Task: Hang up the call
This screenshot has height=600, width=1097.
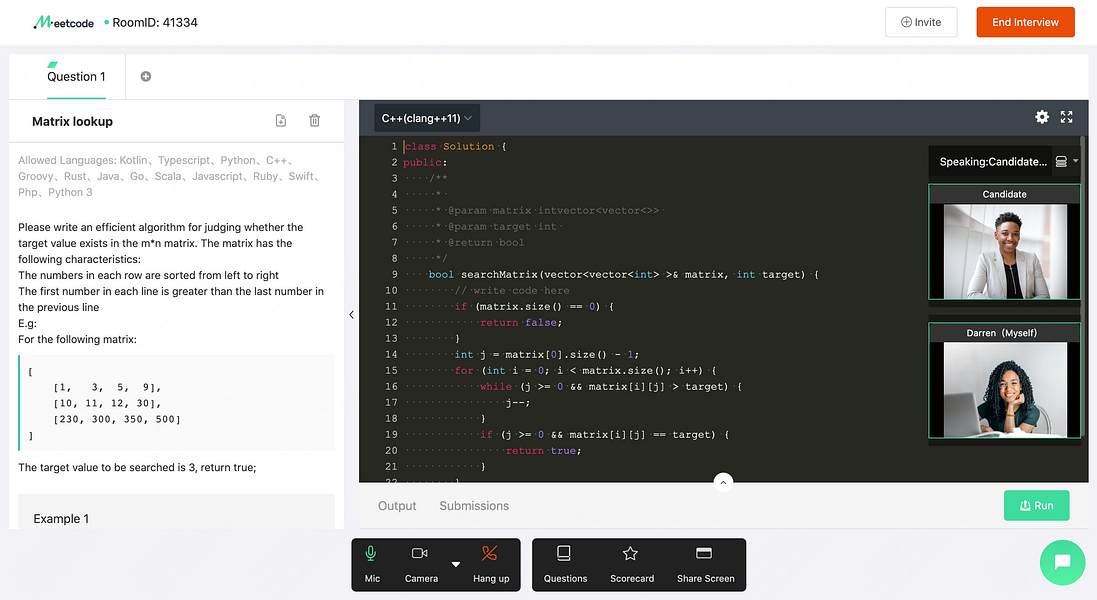Action: click(x=490, y=564)
